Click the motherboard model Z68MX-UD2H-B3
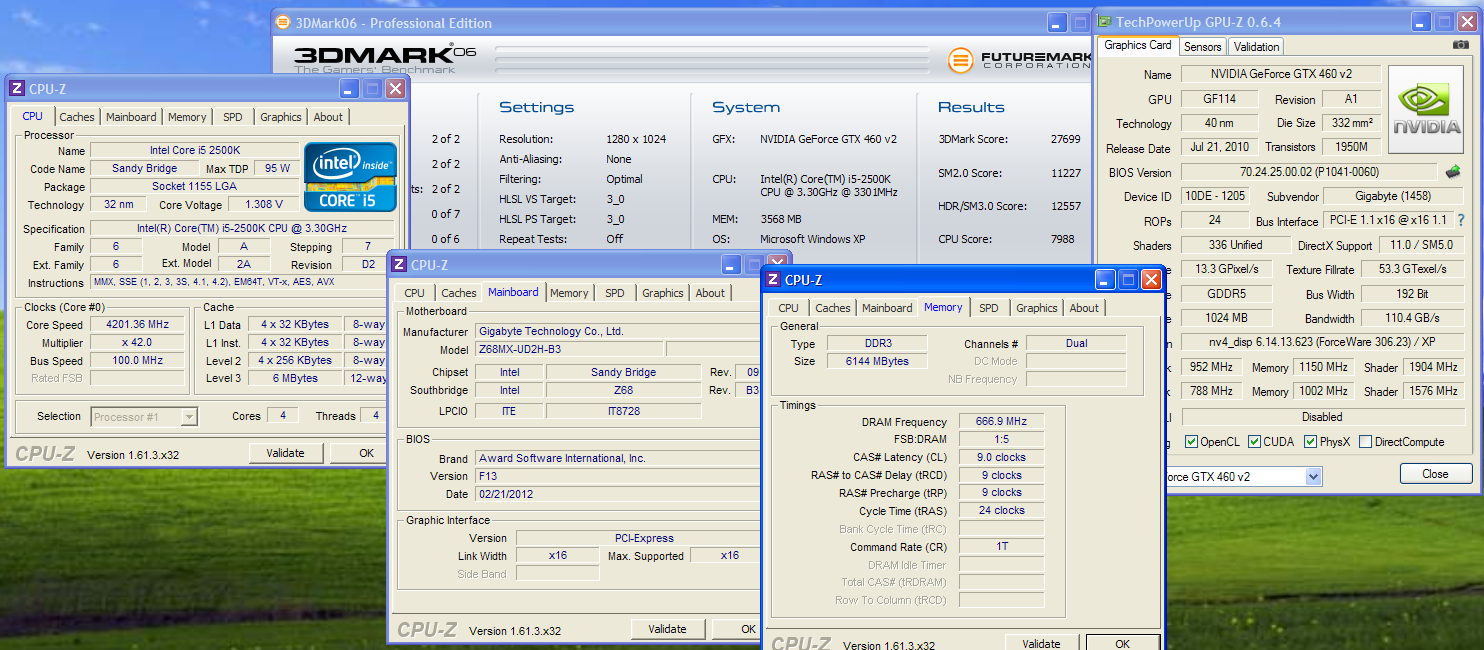 click(569, 350)
